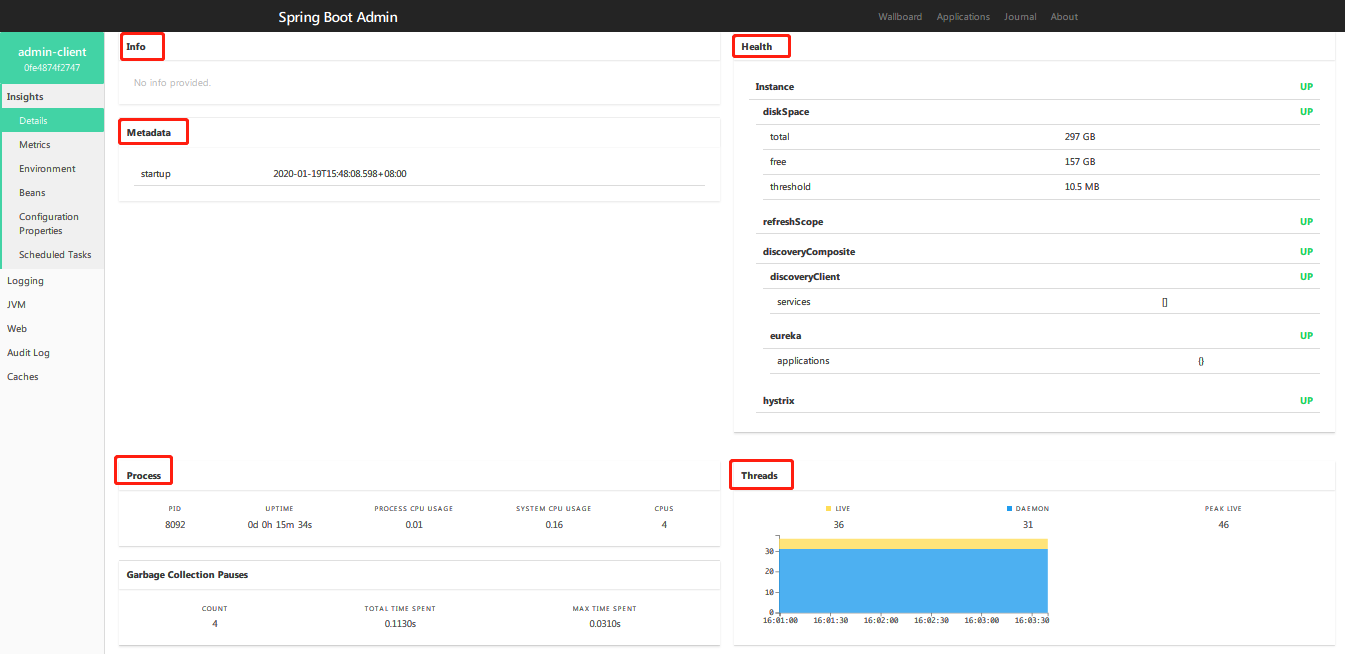Click the Garbage Collection Pauses heading
Image resolution: width=1345 pixels, height=654 pixels.
coord(187,575)
